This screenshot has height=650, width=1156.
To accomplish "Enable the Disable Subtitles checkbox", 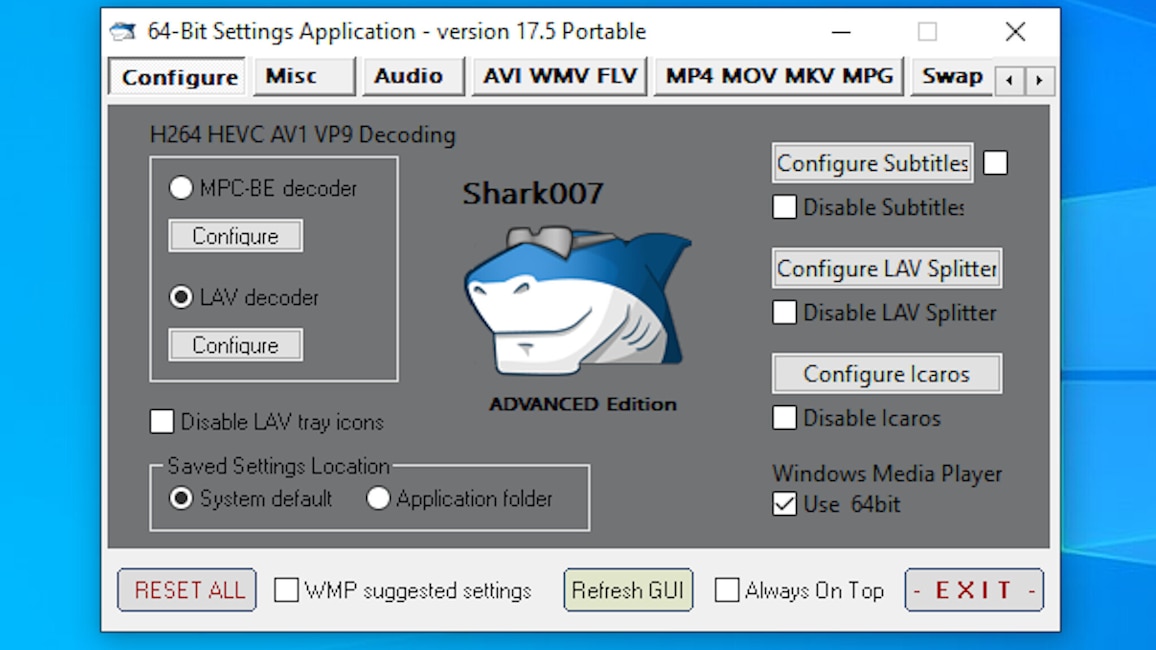I will tap(784, 207).
